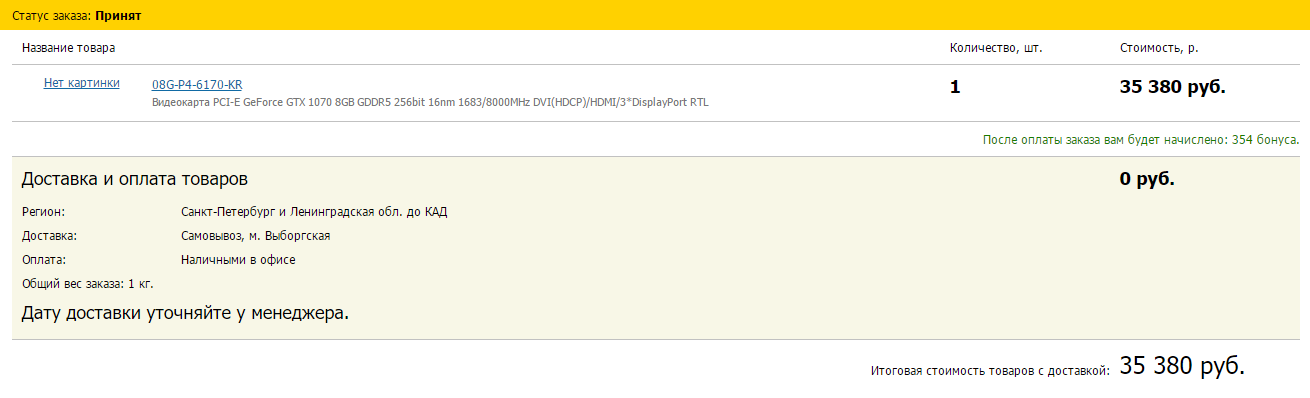Select delivery value 'Самовывоз, м. Выборгская'
The width and height of the screenshot is (1310, 398).
pos(256,236)
